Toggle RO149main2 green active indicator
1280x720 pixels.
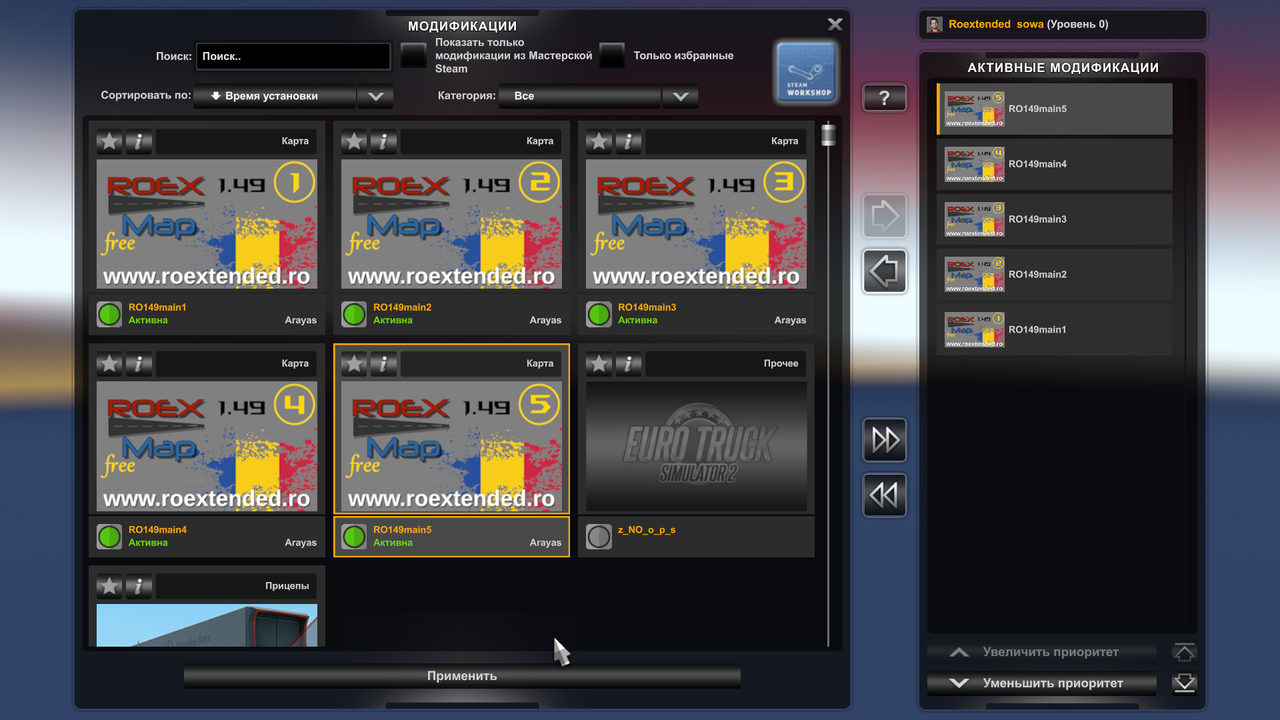coord(354,314)
